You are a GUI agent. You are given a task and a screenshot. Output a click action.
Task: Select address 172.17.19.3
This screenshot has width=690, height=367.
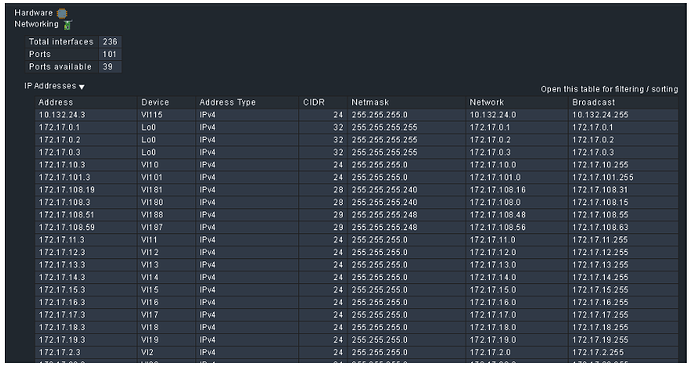click(62, 340)
